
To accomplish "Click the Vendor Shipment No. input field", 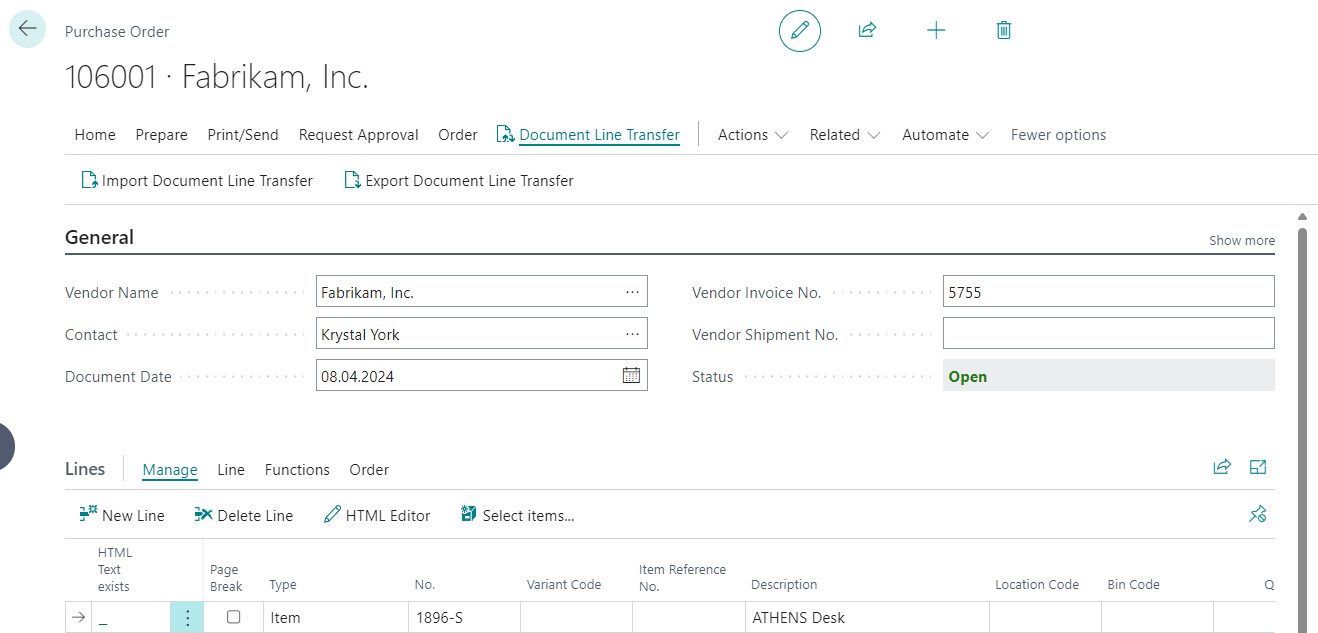I will [x=1108, y=334].
